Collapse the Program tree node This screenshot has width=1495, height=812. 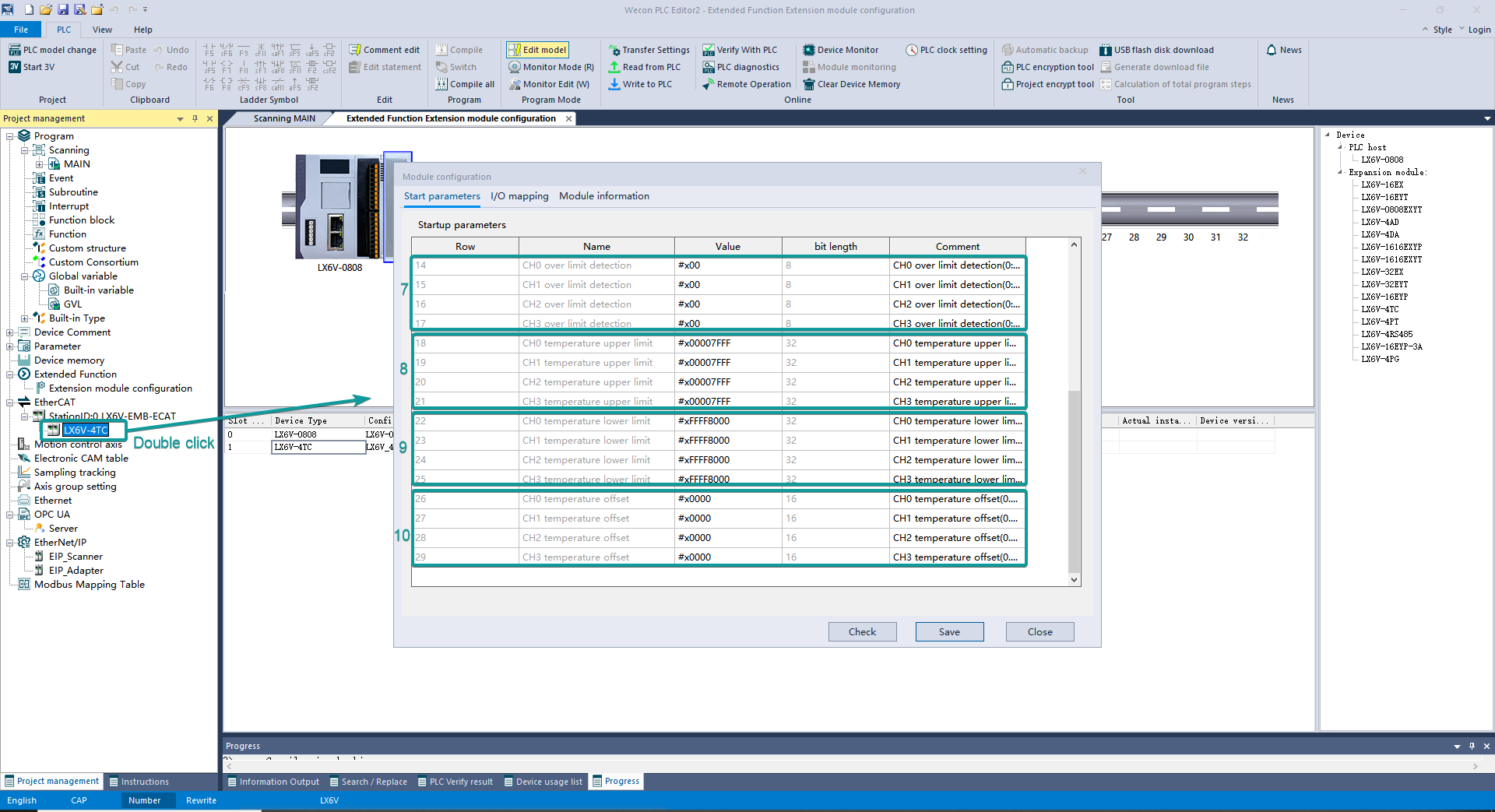point(10,136)
